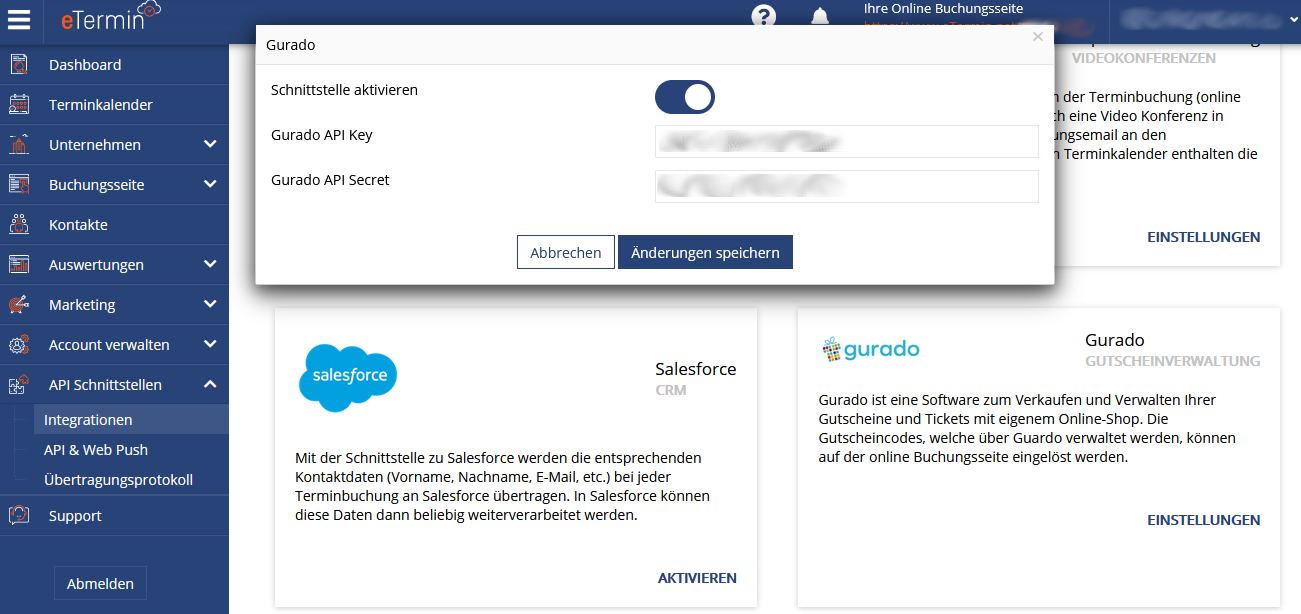Click the CRM label under Salesforce

[x=671, y=390]
